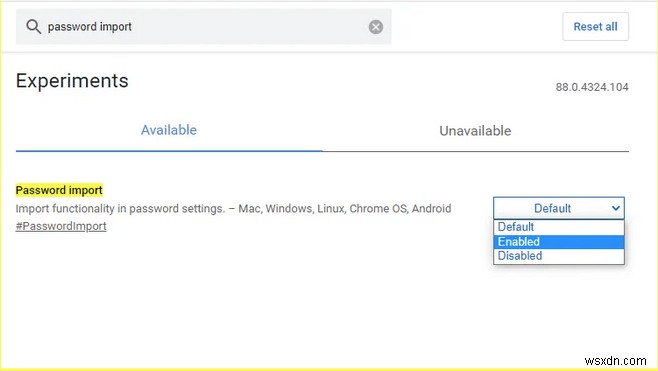
Task: Click version number 88.0.4324.104
Action: (592, 87)
